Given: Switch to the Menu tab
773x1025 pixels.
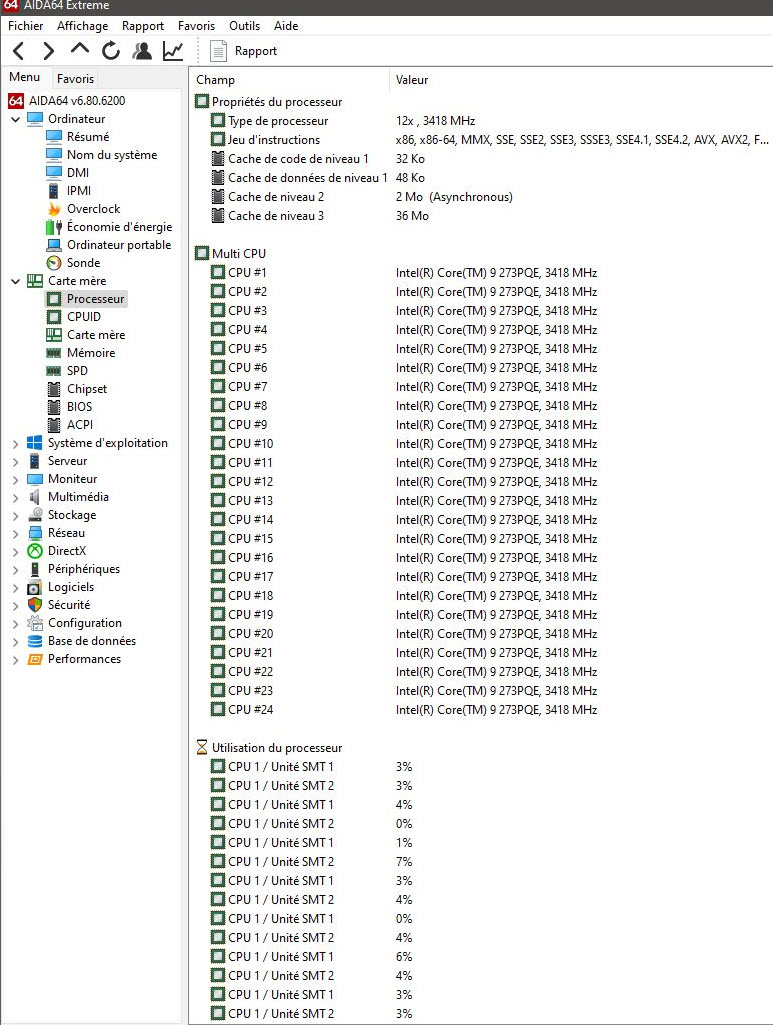Looking at the screenshot, I should (25, 77).
